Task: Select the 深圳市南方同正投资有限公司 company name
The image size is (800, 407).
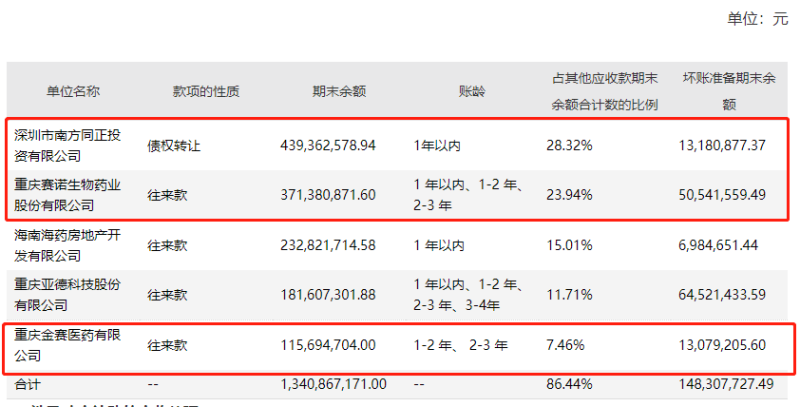Action: [x=67, y=145]
